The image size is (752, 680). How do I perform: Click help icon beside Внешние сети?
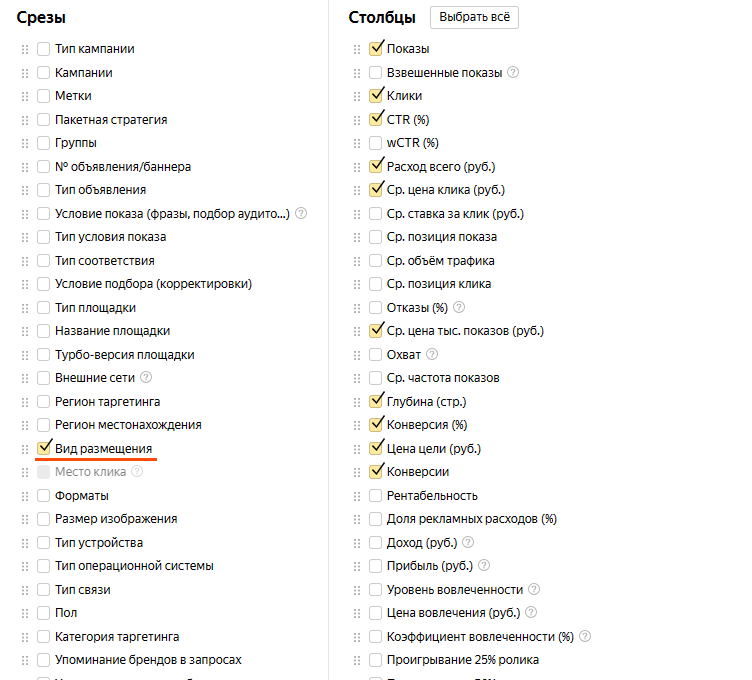coord(146,377)
